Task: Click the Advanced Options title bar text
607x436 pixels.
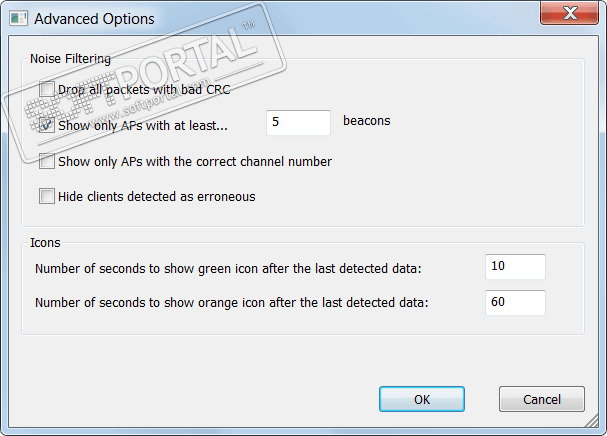Action: tap(94, 18)
